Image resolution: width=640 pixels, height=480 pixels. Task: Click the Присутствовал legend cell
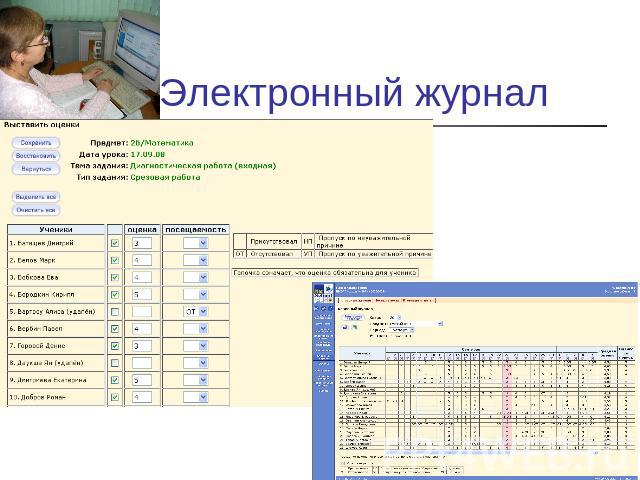coord(273,242)
